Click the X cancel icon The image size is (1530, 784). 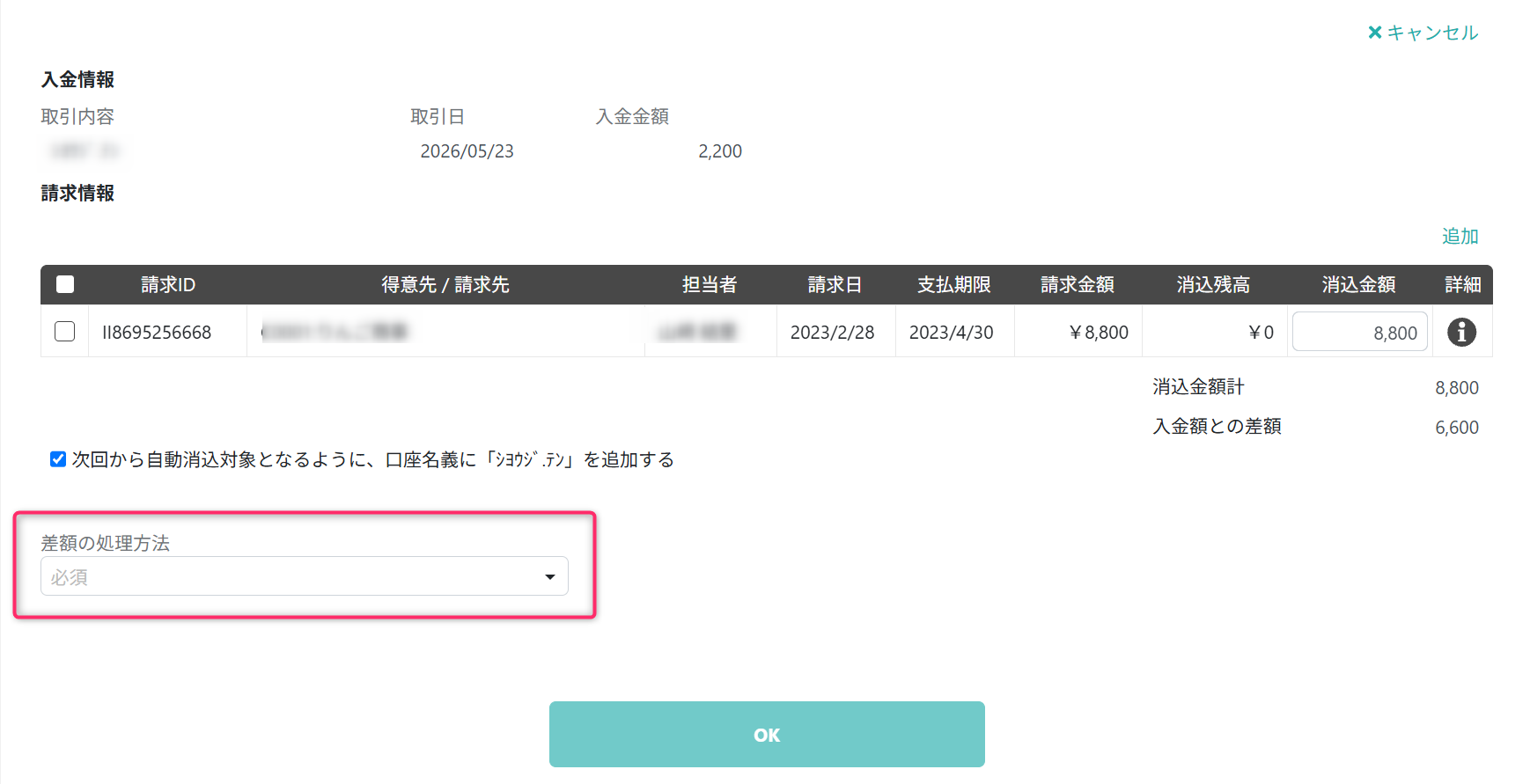[1374, 33]
